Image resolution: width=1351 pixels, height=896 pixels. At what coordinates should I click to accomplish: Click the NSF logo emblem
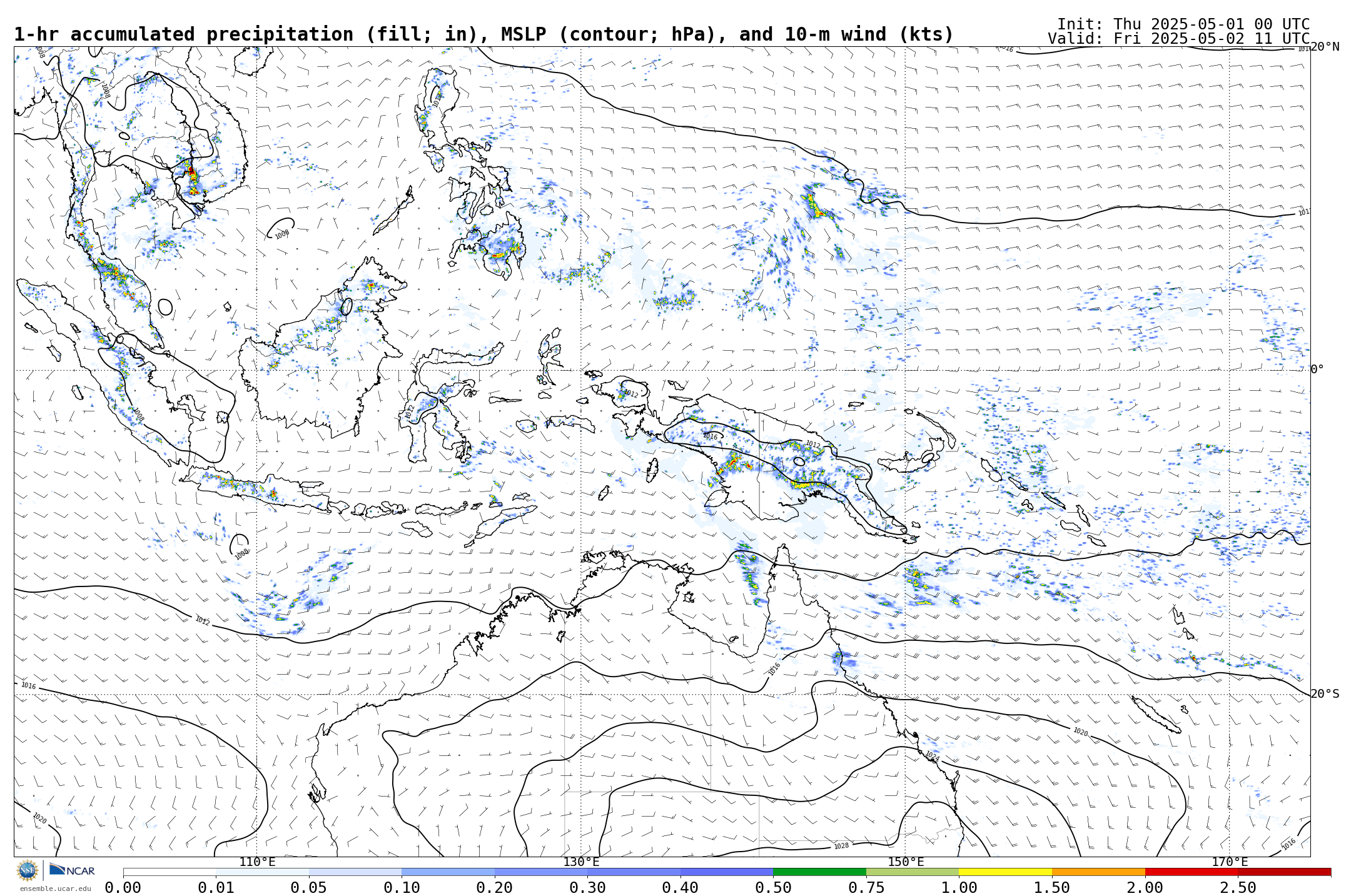28,870
